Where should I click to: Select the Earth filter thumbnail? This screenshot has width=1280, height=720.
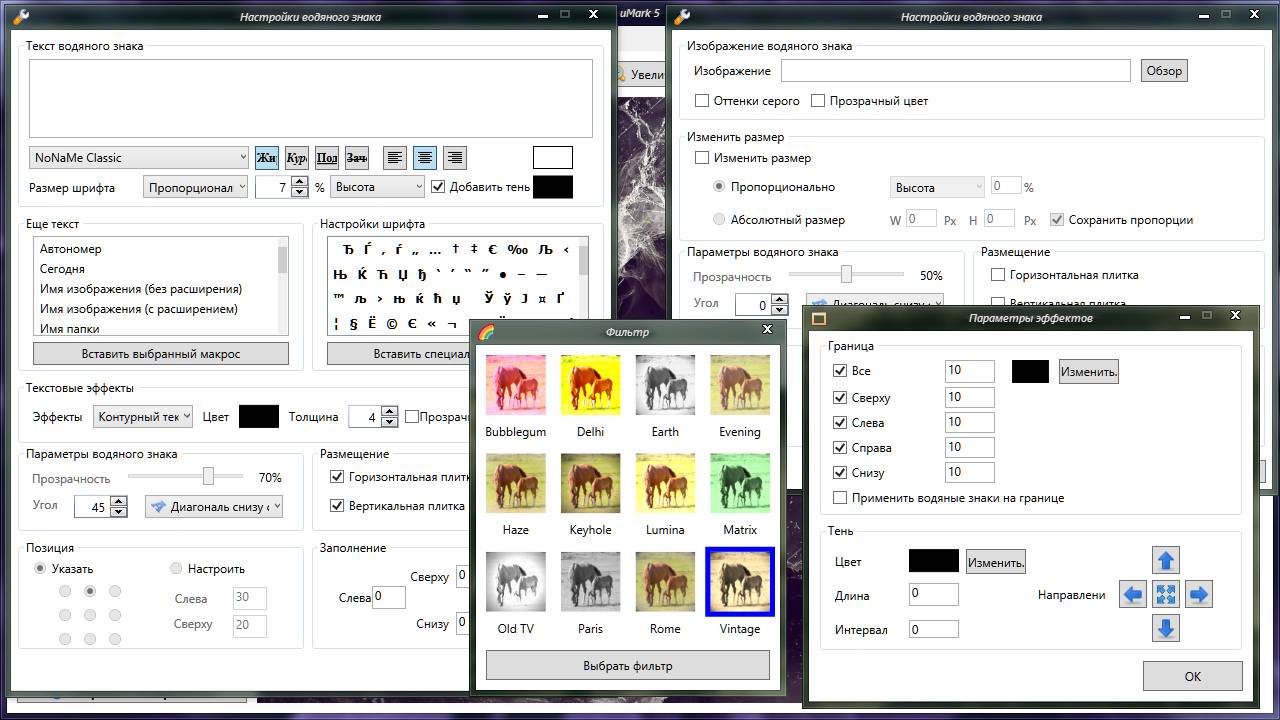(665, 385)
